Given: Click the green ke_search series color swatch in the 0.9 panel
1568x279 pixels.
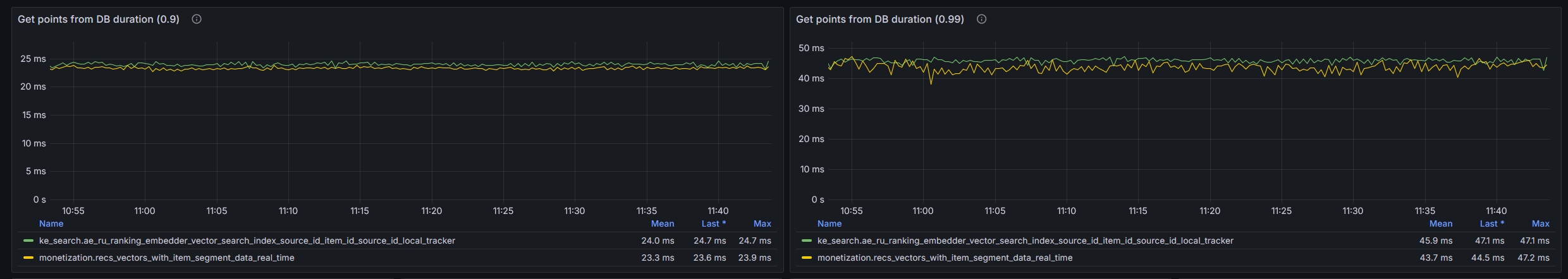Looking at the screenshot, I should point(28,240).
